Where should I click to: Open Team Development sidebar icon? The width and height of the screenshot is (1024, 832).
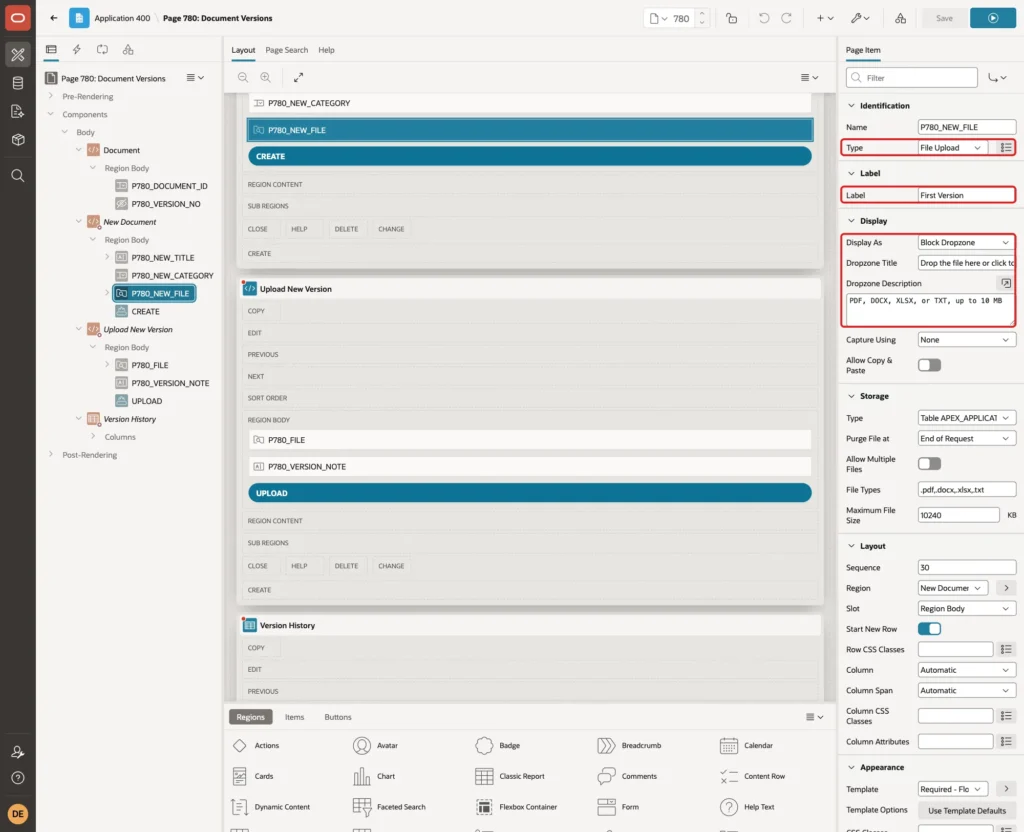click(18, 112)
